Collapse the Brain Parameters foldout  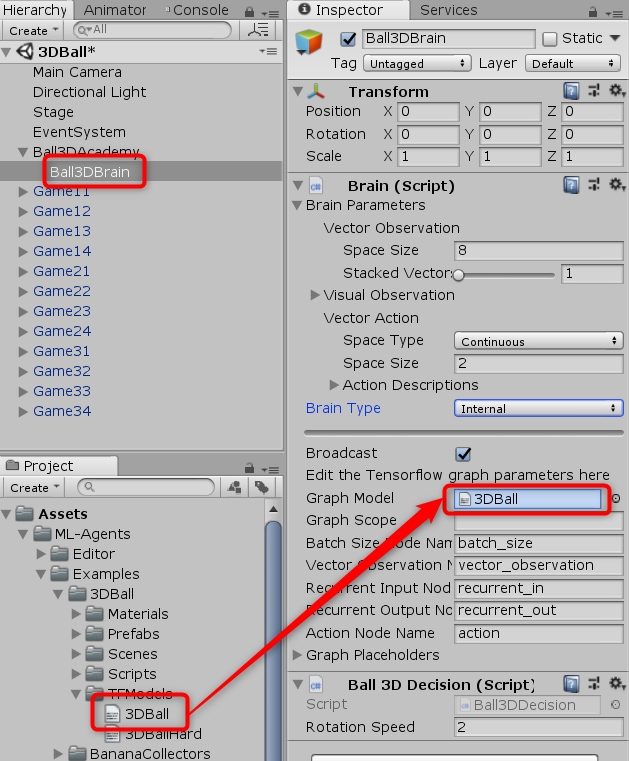click(x=298, y=205)
